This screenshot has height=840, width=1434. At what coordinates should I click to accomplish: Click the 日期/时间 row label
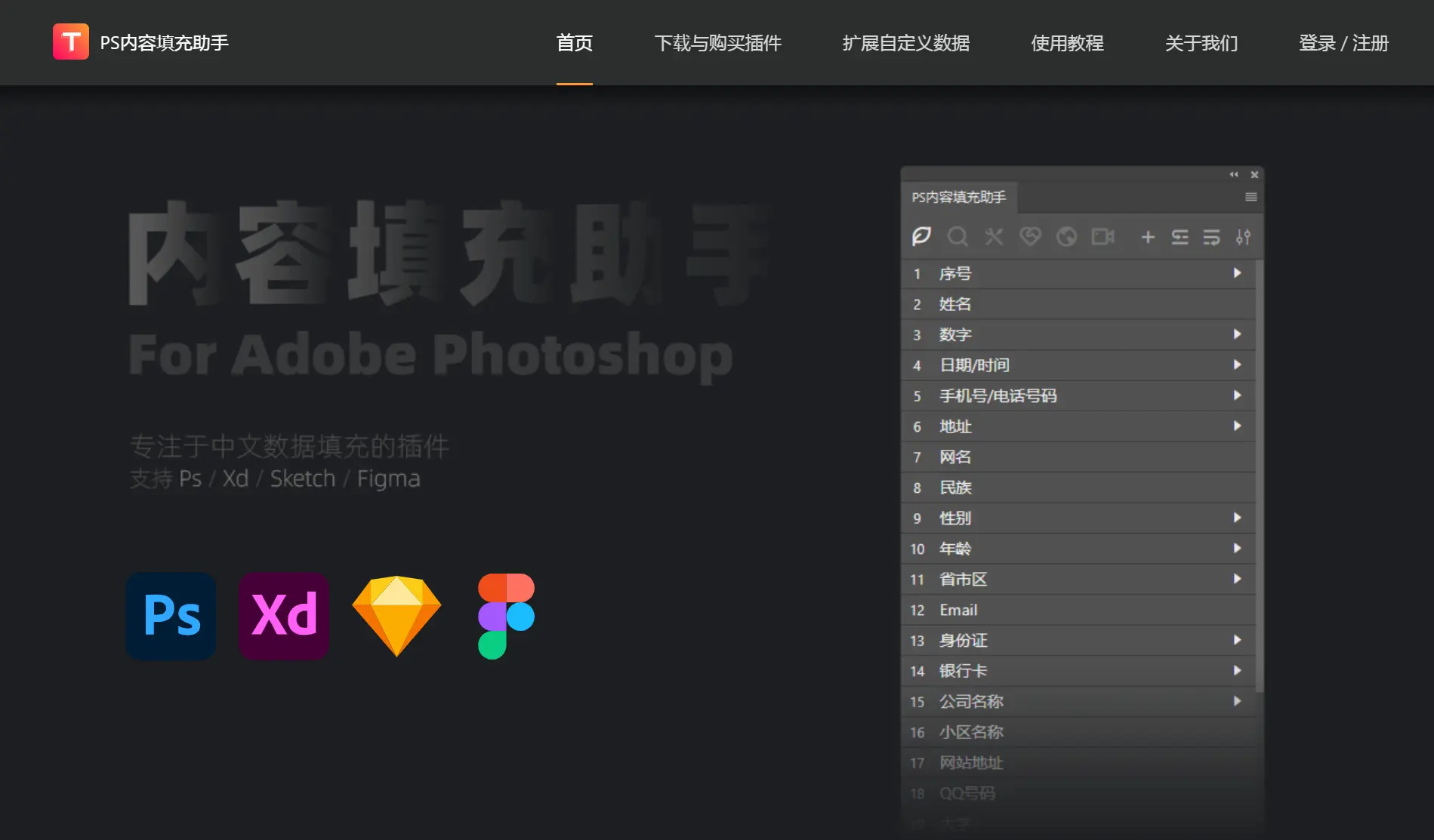click(x=974, y=365)
